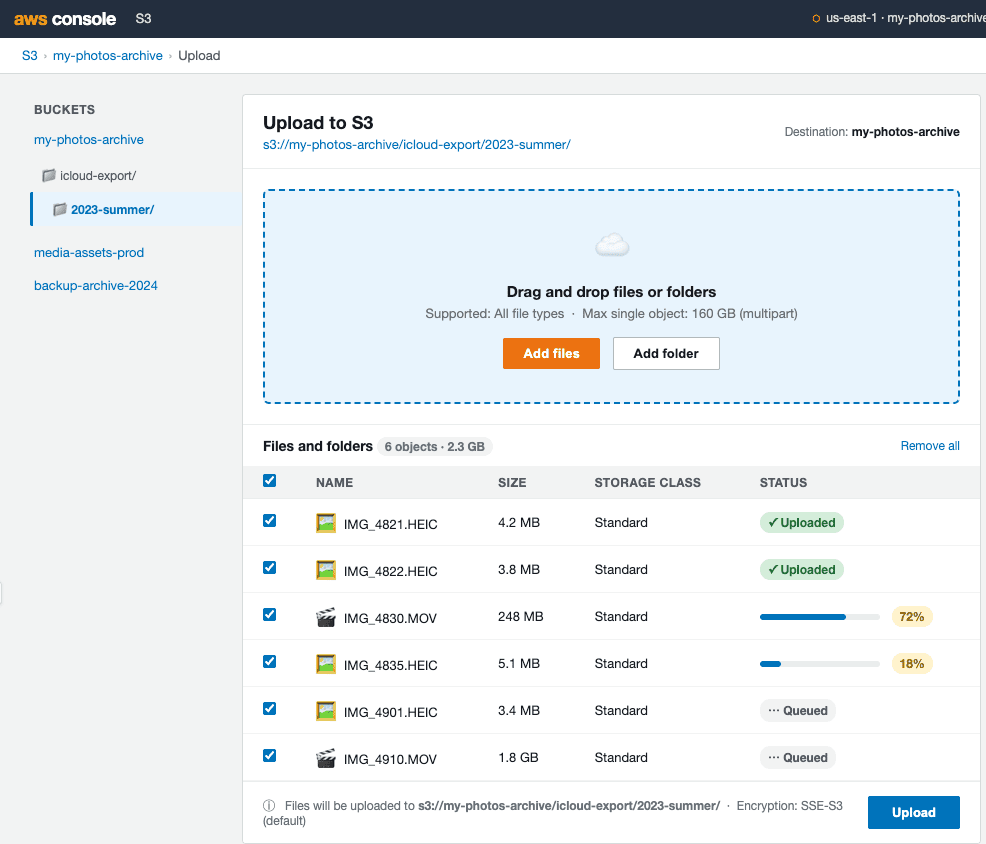Click the image thumbnail icon for IMG_4821.HEIC
986x844 pixels.
pos(325,522)
